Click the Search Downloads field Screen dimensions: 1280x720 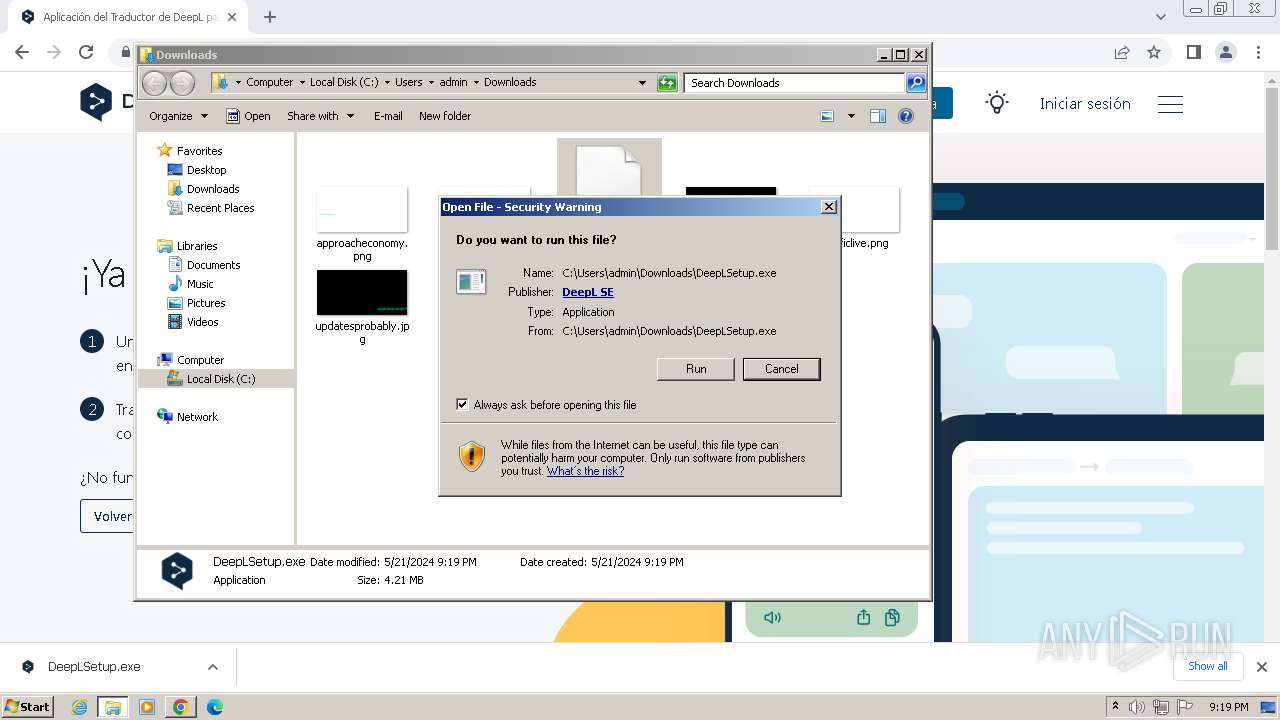pos(795,83)
